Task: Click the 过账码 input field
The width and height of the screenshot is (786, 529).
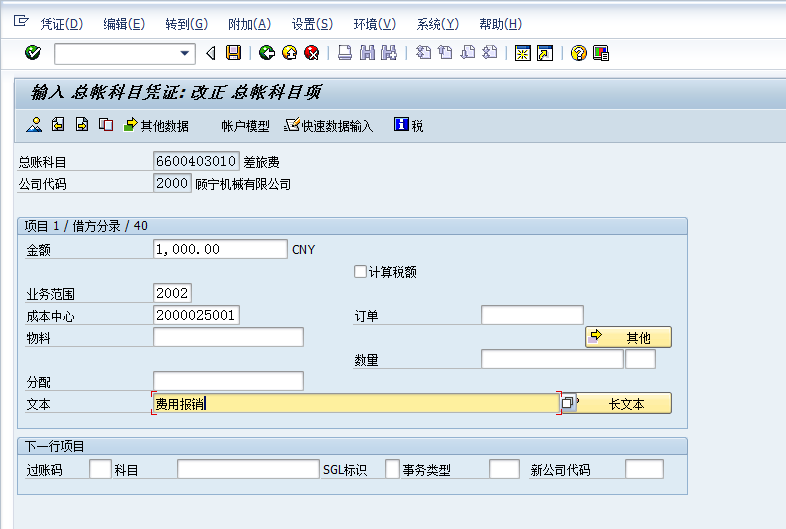Action: click(x=100, y=469)
